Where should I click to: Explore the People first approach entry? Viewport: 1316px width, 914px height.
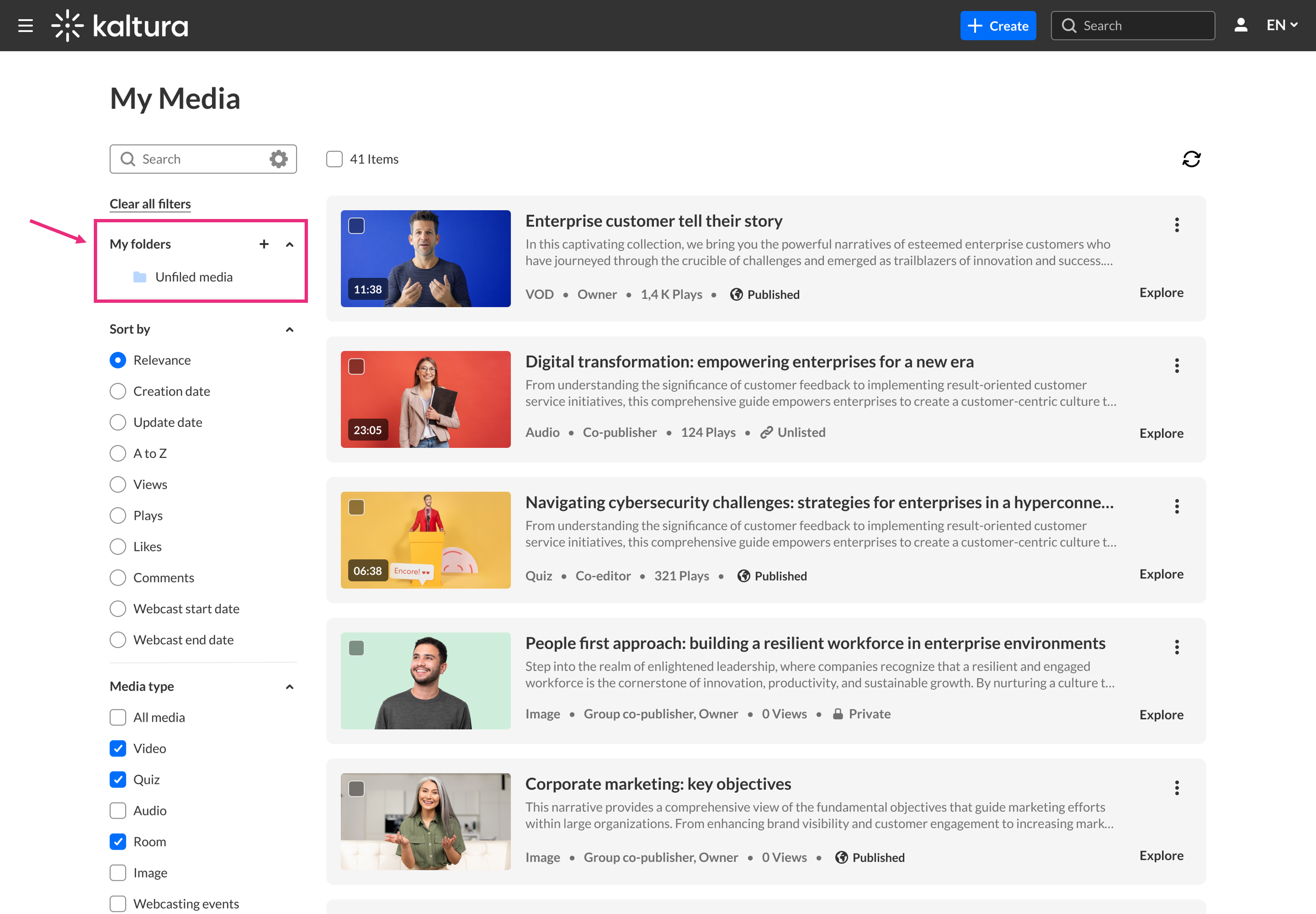click(1161, 715)
